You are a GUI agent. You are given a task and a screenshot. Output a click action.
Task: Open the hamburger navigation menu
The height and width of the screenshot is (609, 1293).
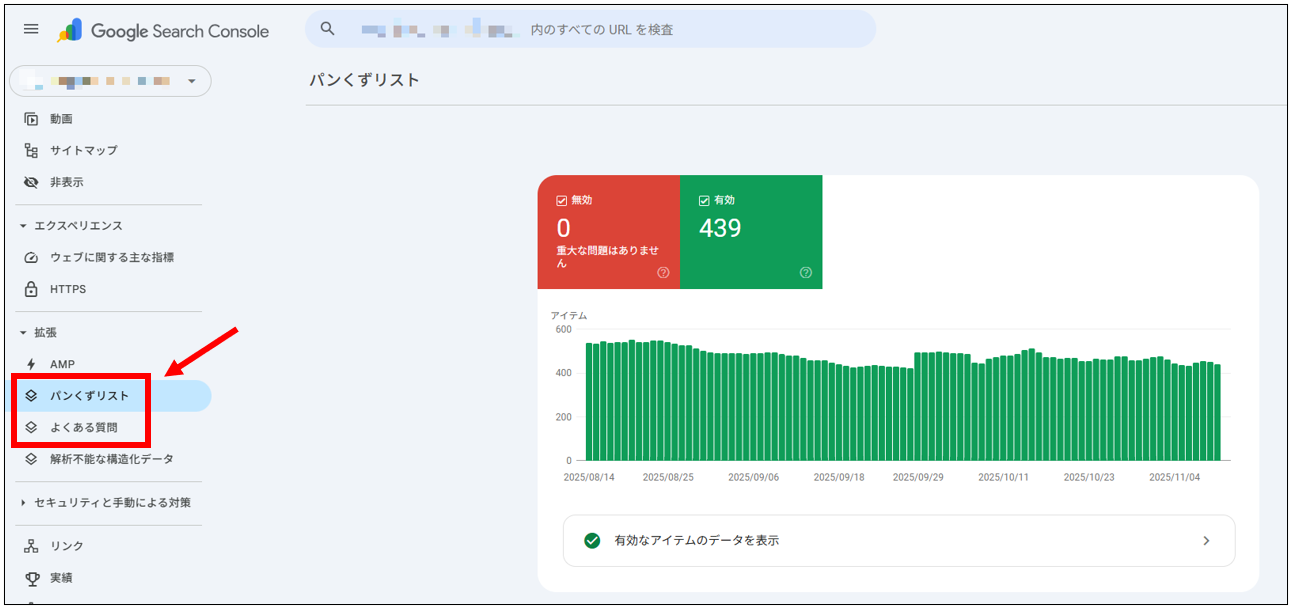pyautogui.click(x=30, y=28)
